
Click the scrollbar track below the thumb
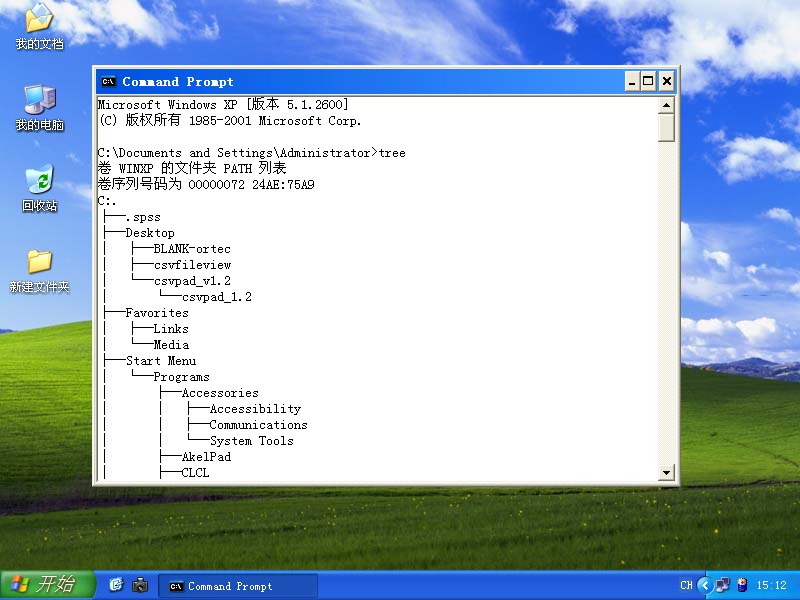coord(666,303)
